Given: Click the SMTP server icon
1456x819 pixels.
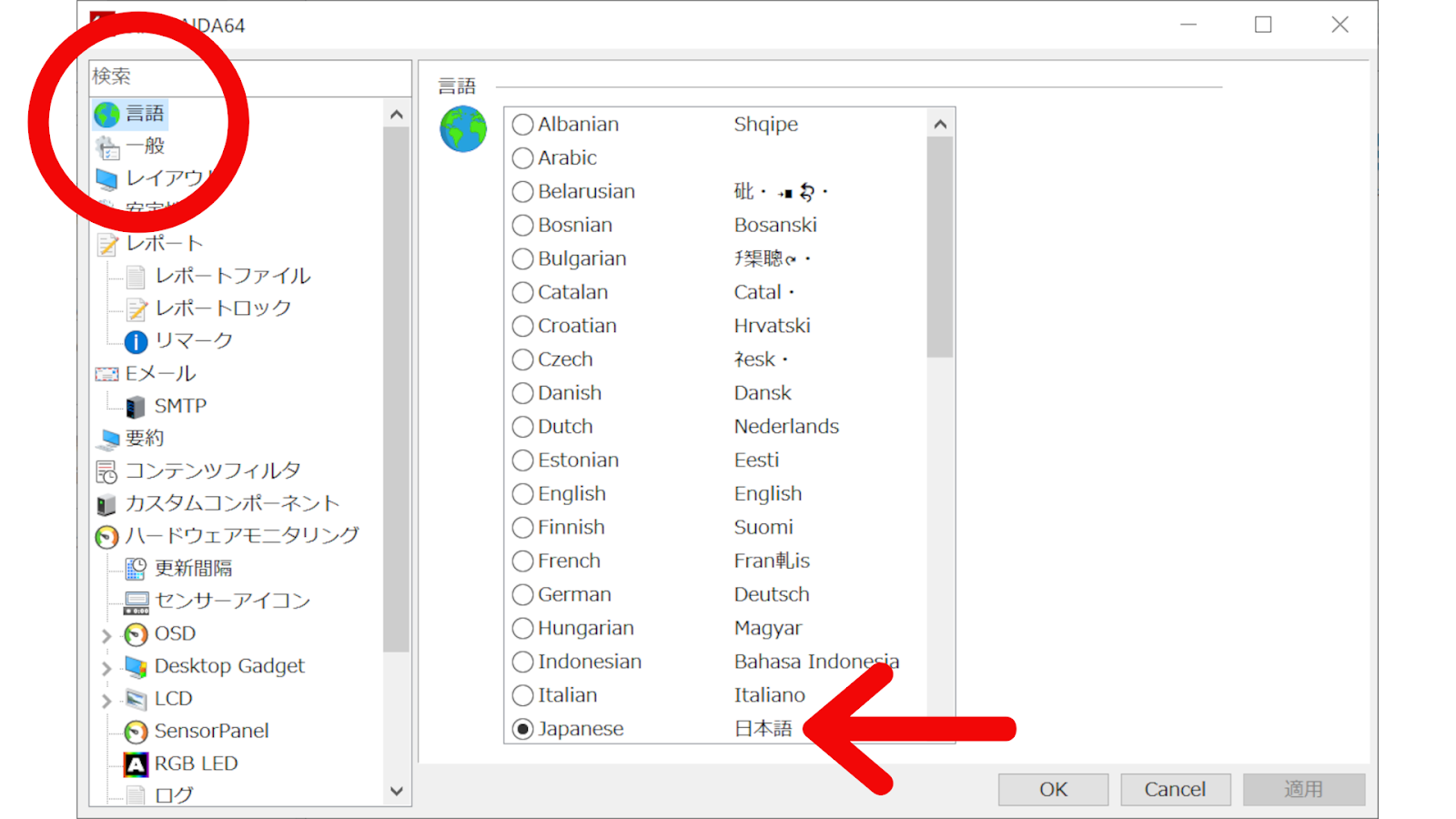Looking at the screenshot, I should [136, 407].
